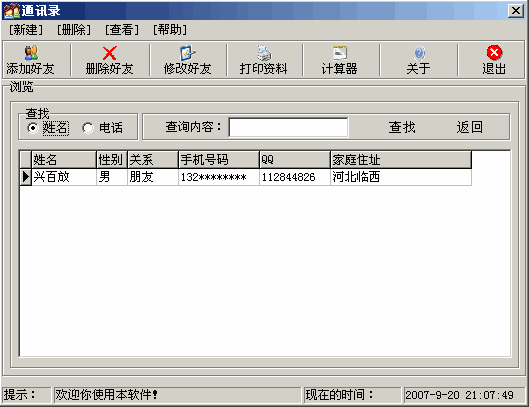Click the name cell 兴百放

tap(64, 177)
